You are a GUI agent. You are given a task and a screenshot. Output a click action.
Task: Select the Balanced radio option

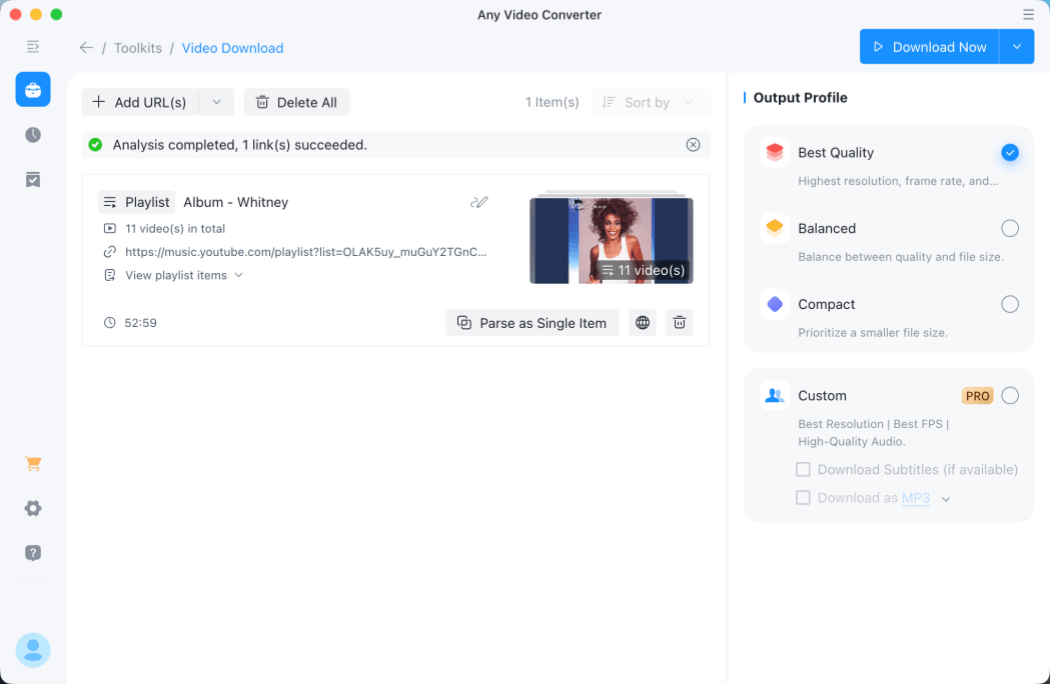click(x=1010, y=228)
